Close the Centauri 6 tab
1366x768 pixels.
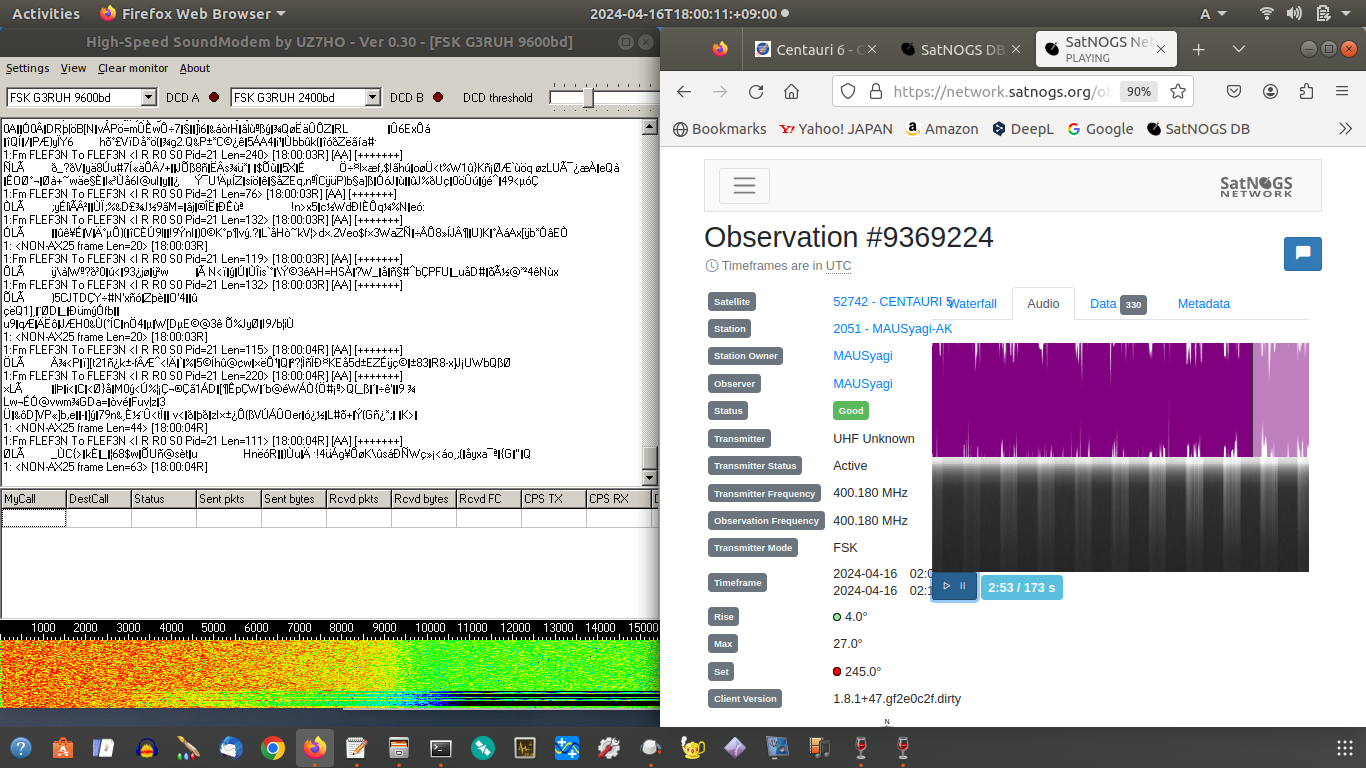[x=873, y=49]
